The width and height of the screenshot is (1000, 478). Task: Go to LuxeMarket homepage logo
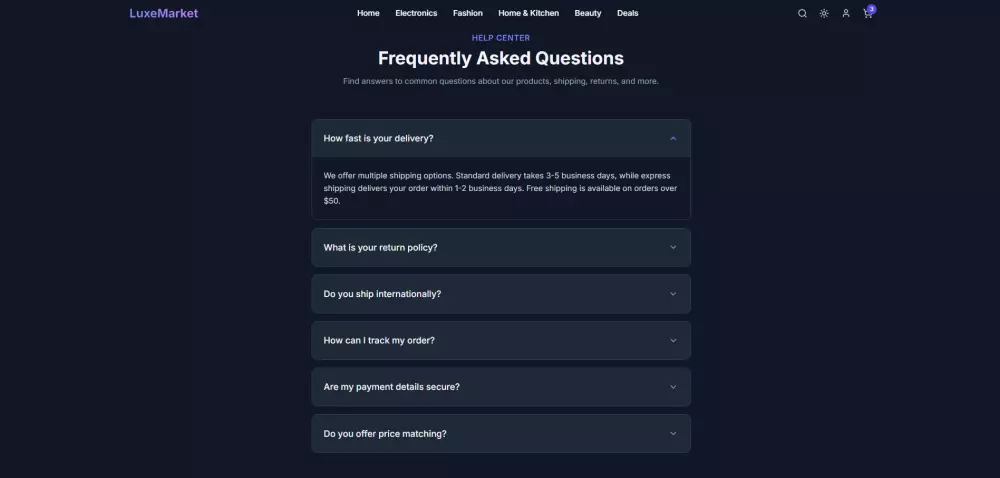click(x=164, y=13)
